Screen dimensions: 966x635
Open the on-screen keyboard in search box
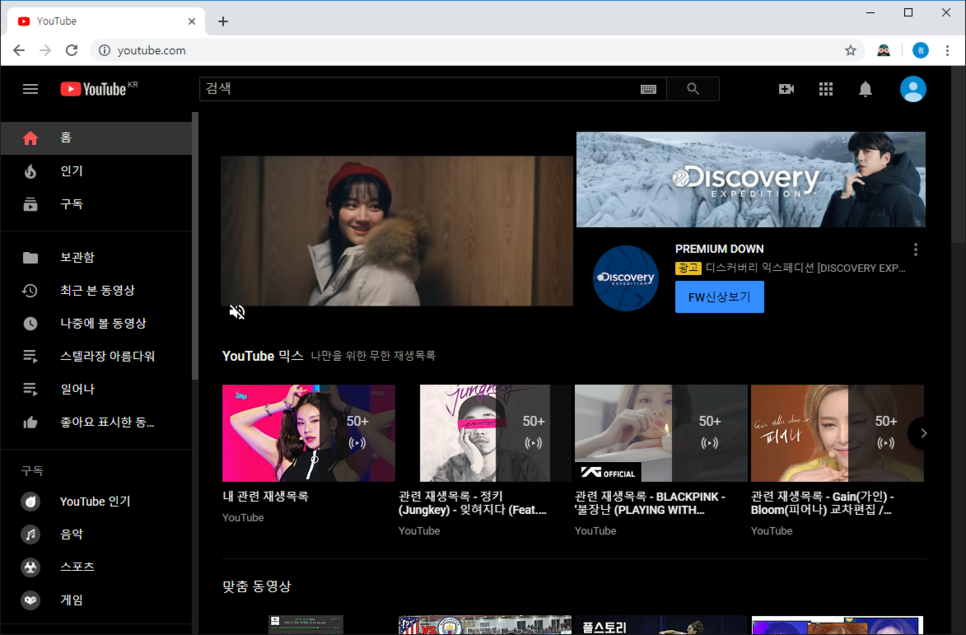pyautogui.click(x=648, y=89)
